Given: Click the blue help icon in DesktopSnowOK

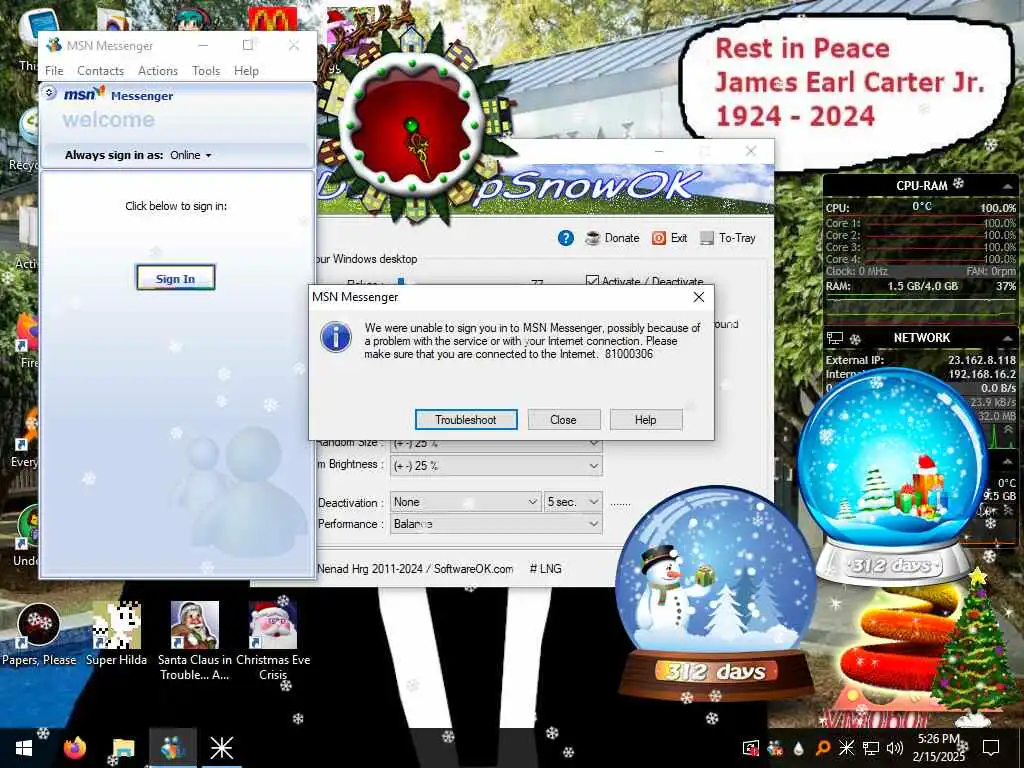Looking at the screenshot, I should [x=566, y=238].
